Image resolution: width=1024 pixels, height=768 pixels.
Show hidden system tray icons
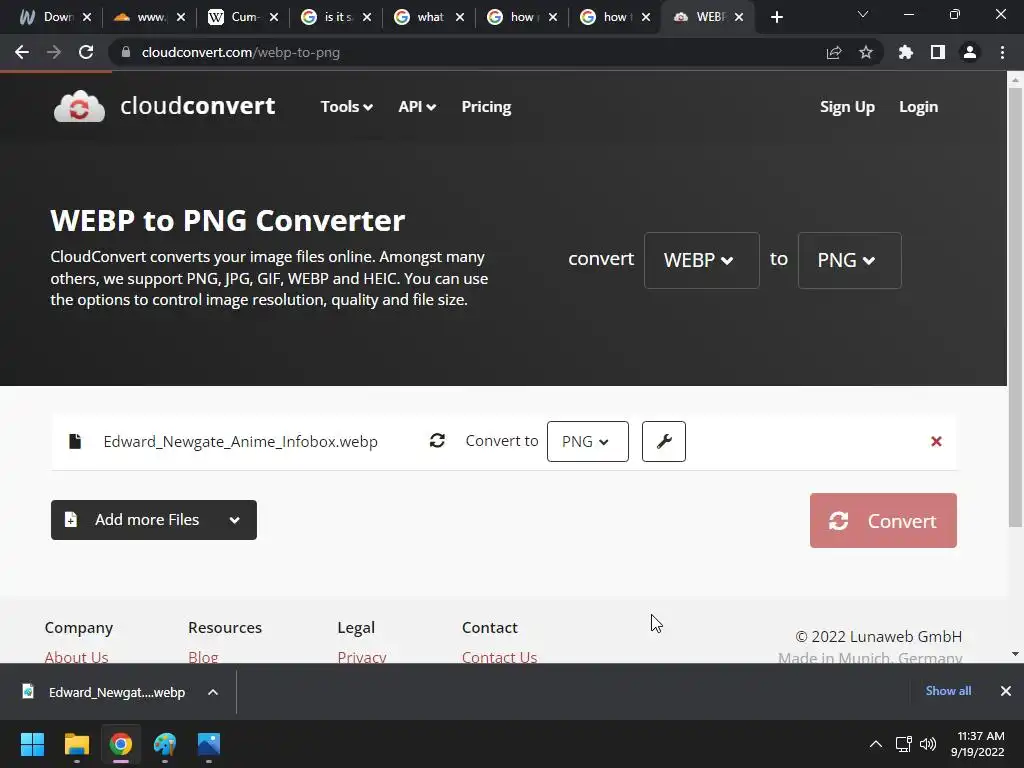(x=876, y=744)
